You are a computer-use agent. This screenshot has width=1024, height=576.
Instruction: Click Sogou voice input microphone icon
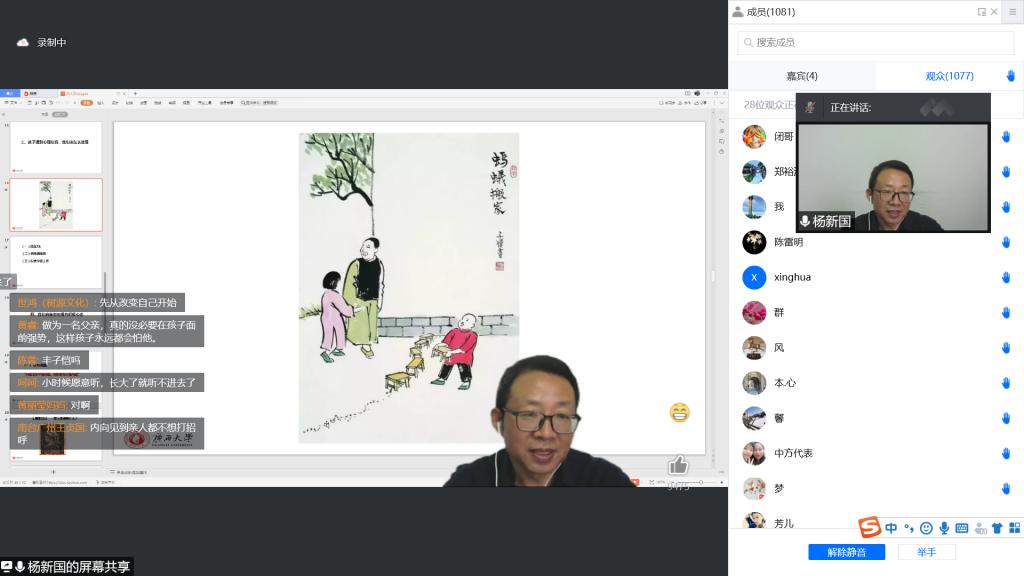944,528
